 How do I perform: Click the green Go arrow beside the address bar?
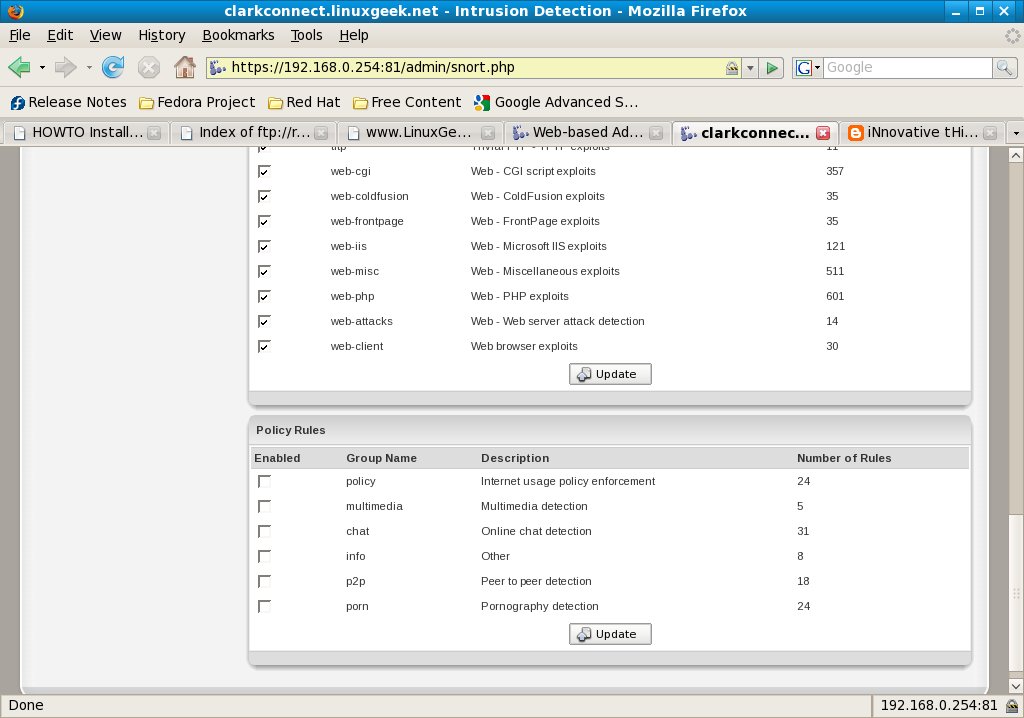(x=772, y=67)
